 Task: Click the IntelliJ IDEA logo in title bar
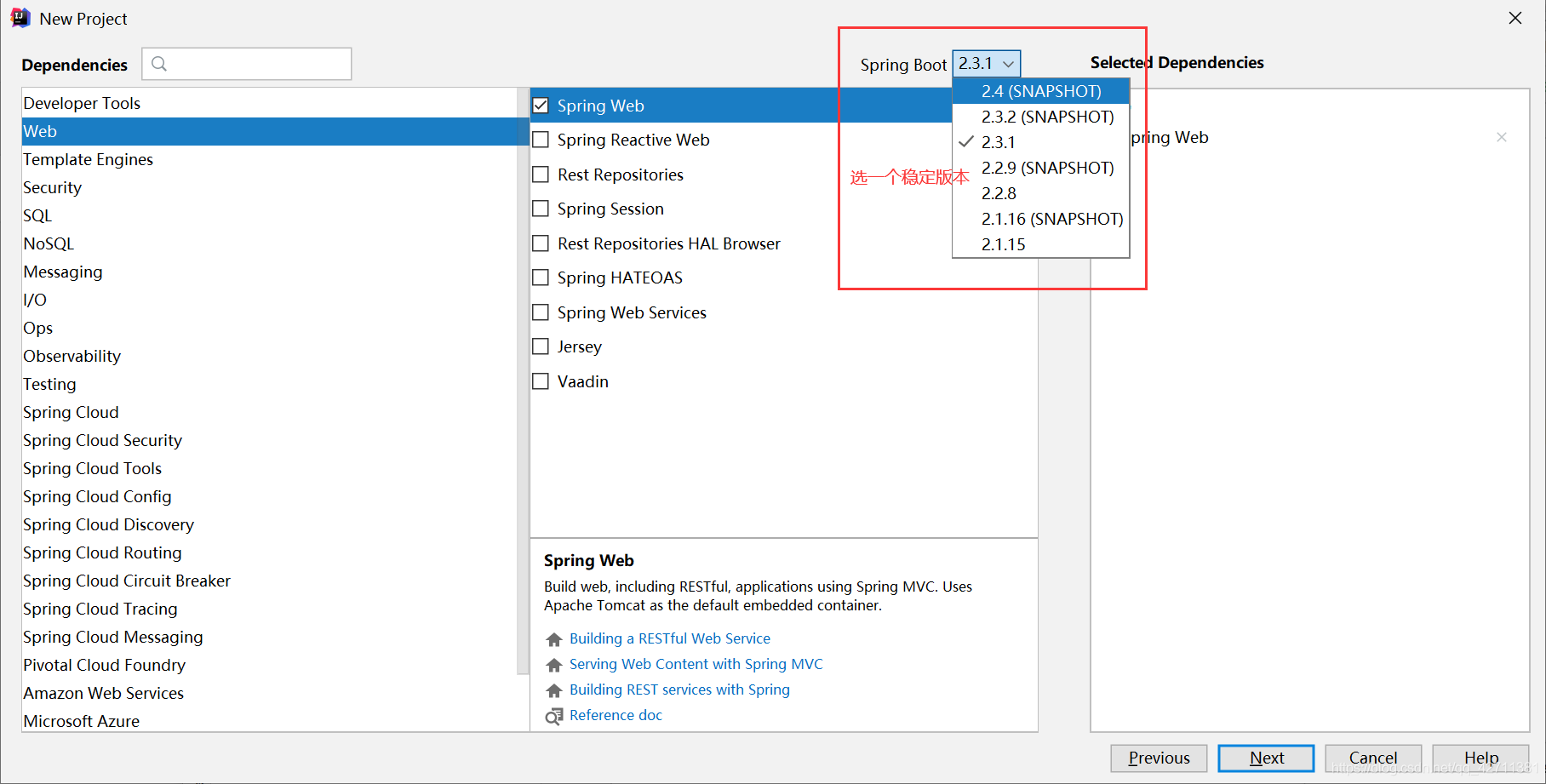(20, 18)
